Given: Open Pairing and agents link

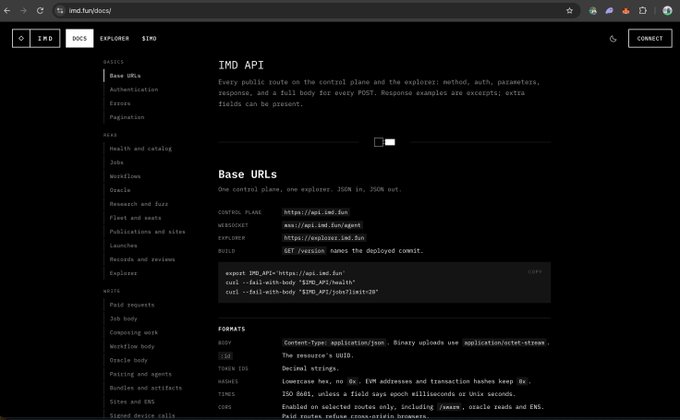Looking at the screenshot, I should coord(141,374).
